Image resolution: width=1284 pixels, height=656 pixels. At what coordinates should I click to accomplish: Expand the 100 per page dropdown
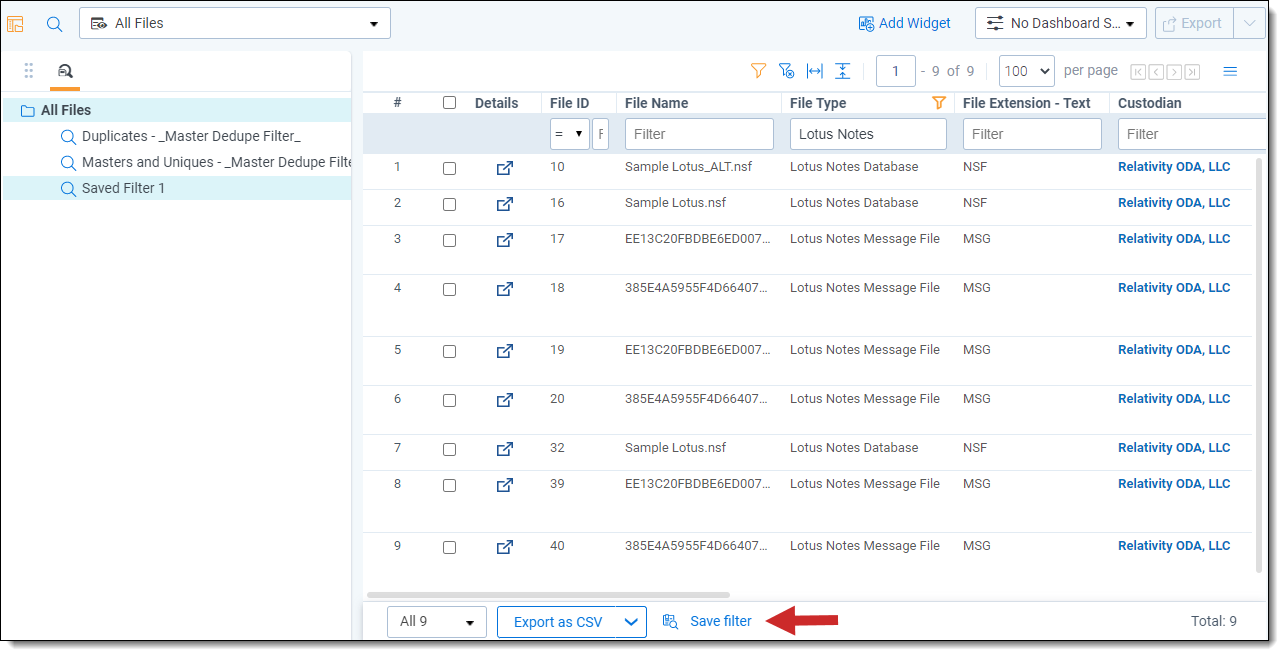1027,71
